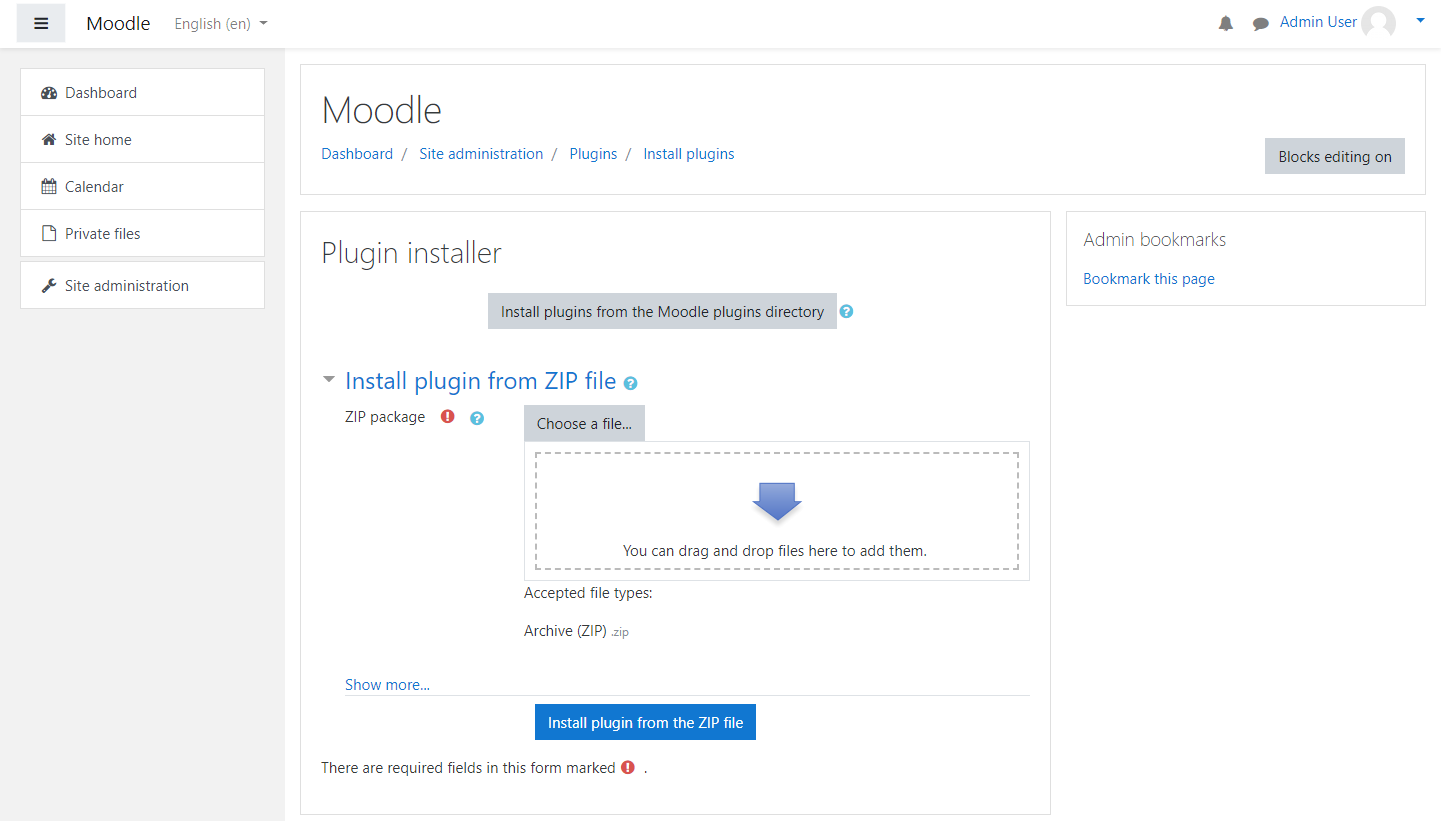Image resolution: width=1441 pixels, height=821 pixels.
Task: Click the Admin bookmarks block title
Action: pyautogui.click(x=1154, y=240)
